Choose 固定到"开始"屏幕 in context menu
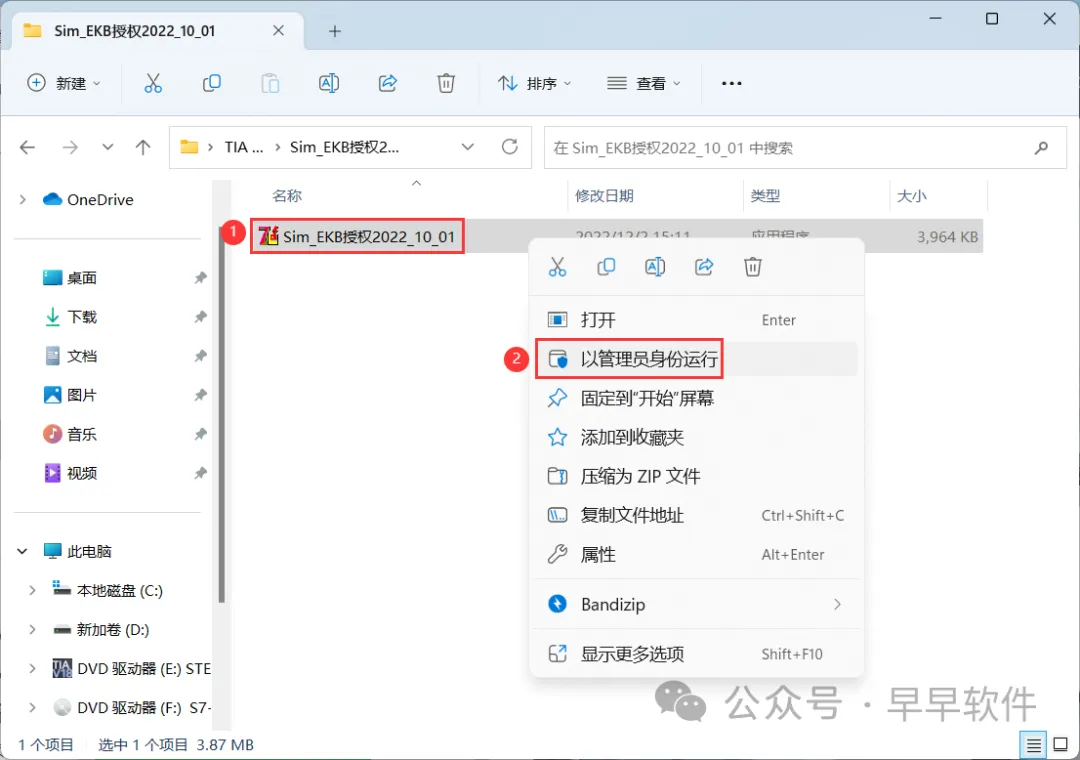This screenshot has width=1080, height=760. tap(696, 398)
